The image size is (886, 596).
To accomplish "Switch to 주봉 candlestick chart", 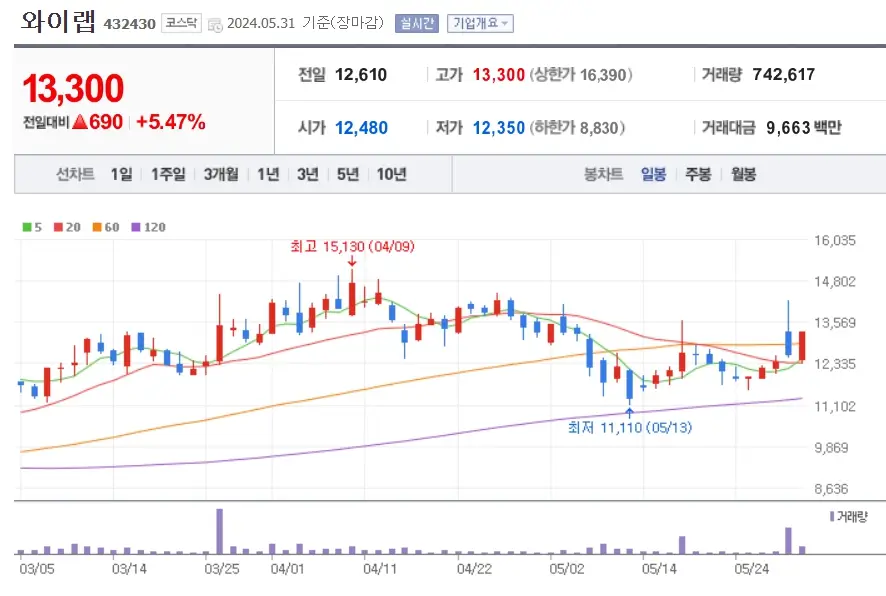I will (x=698, y=174).
